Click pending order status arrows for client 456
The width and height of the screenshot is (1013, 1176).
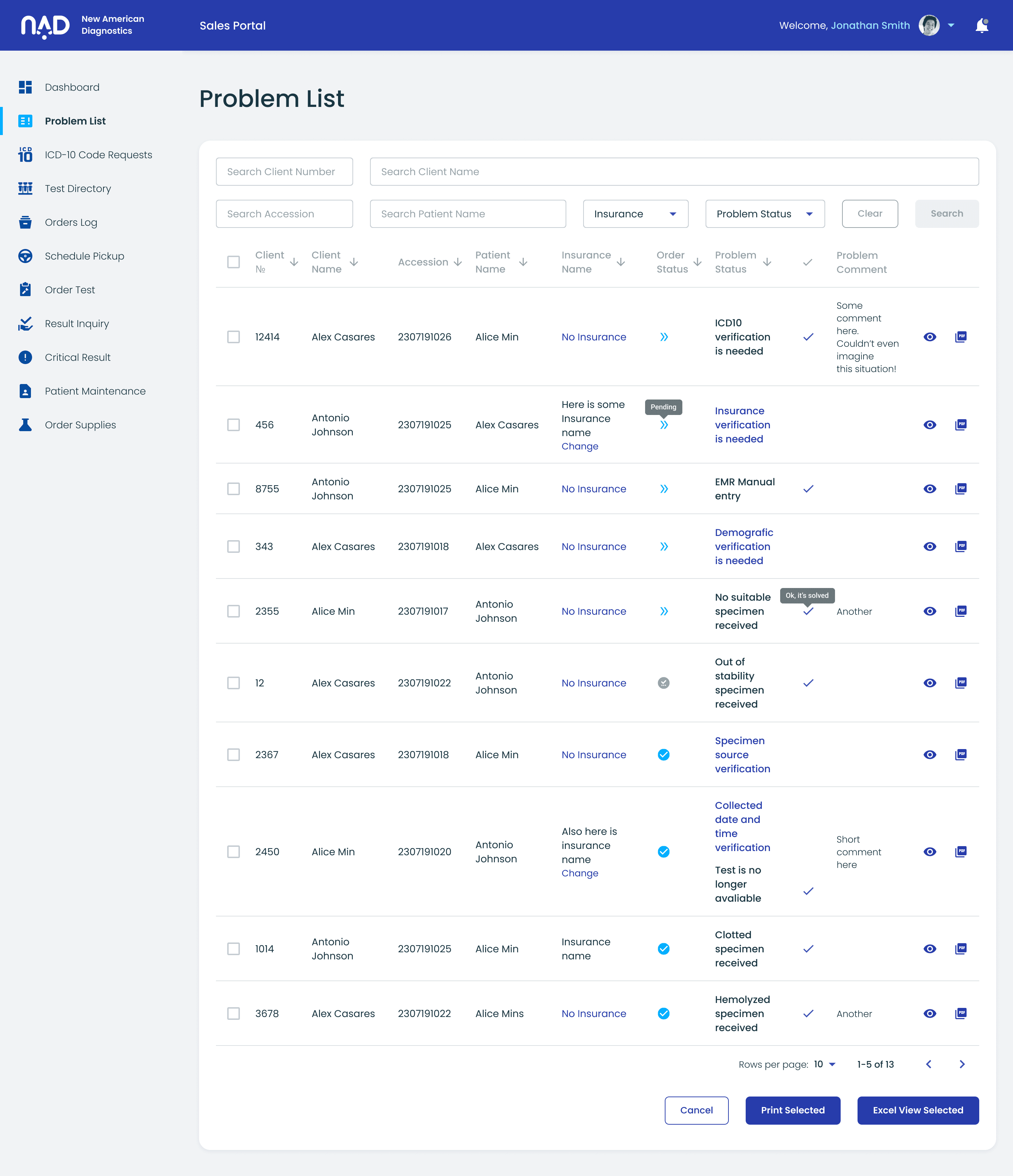pyautogui.click(x=664, y=424)
